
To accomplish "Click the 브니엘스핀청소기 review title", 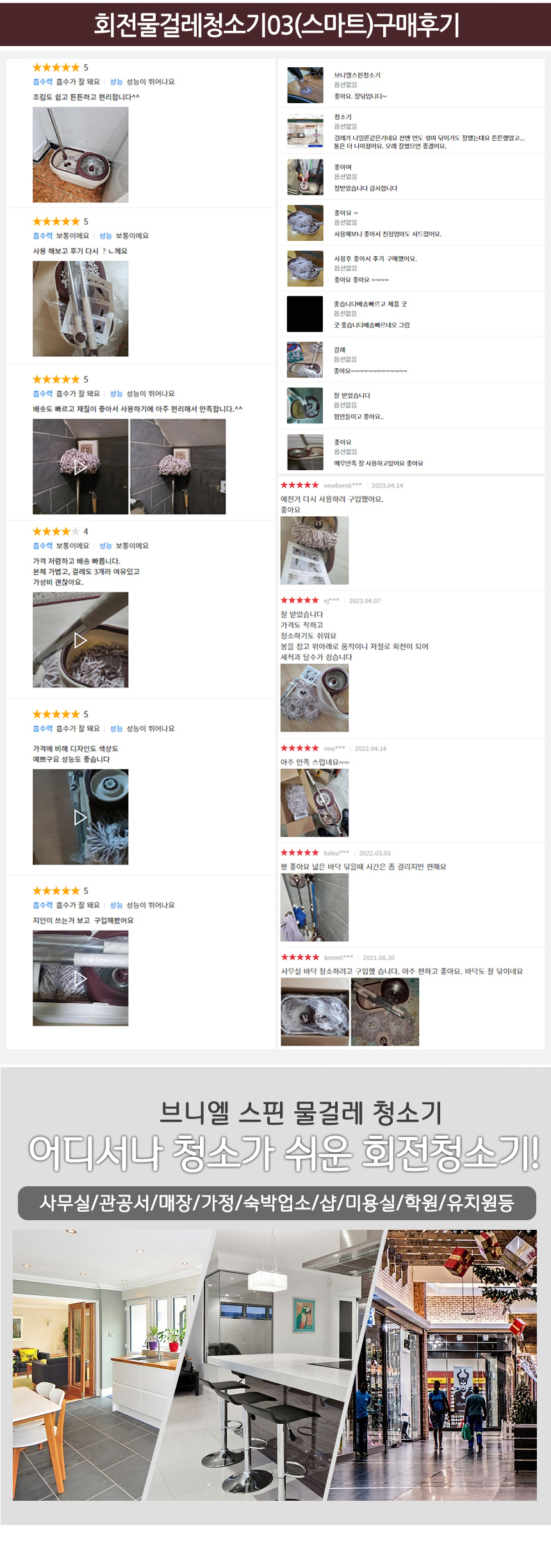I will coord(357,75).
